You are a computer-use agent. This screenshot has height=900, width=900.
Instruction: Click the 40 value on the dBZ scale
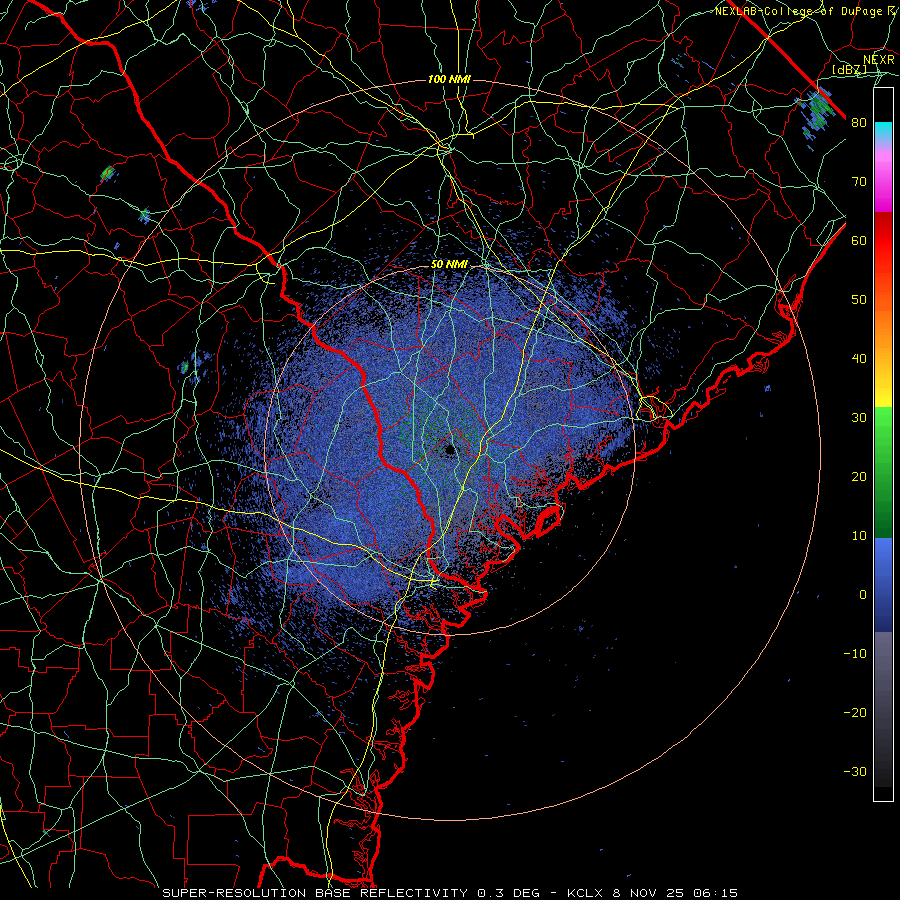coord(859,359)
